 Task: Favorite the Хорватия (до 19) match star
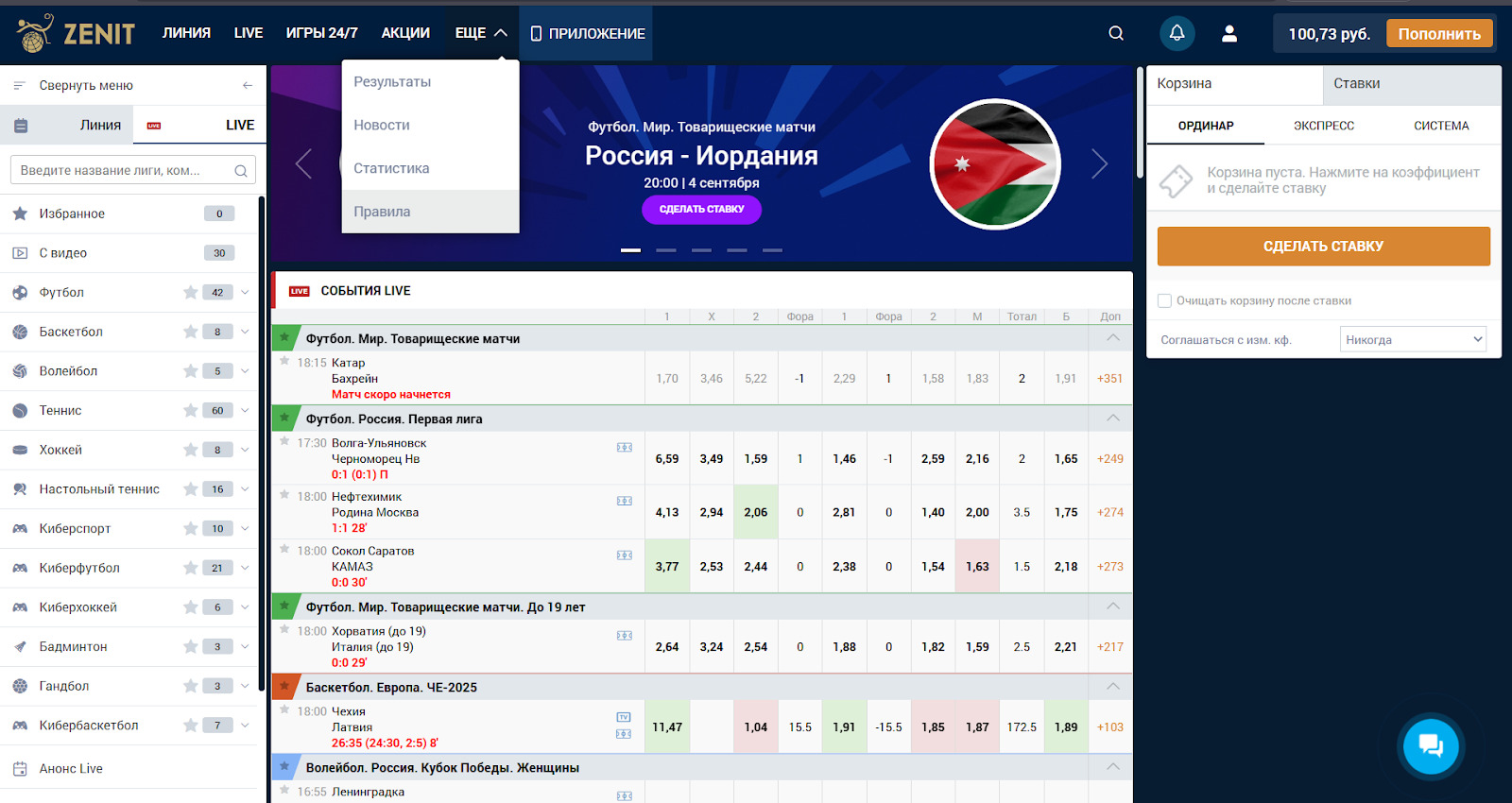[284, 629]
